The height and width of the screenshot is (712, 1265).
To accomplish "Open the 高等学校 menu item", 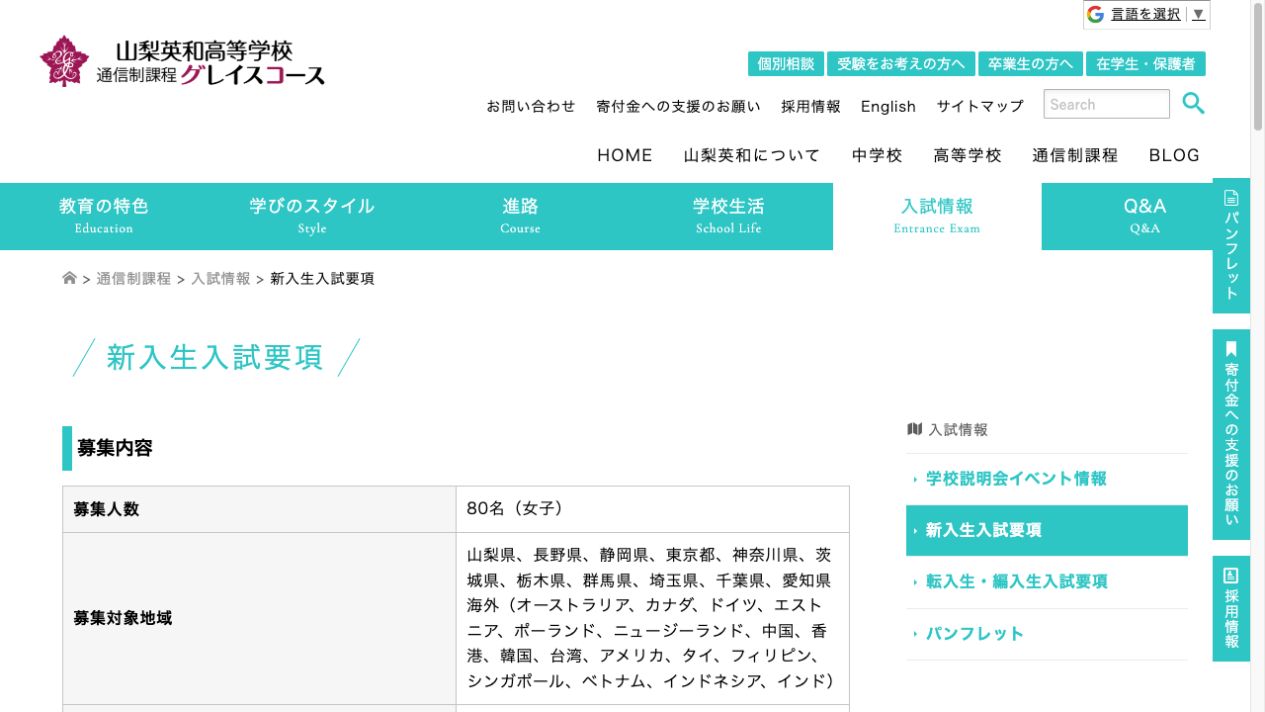I will [x=967, y=155].
